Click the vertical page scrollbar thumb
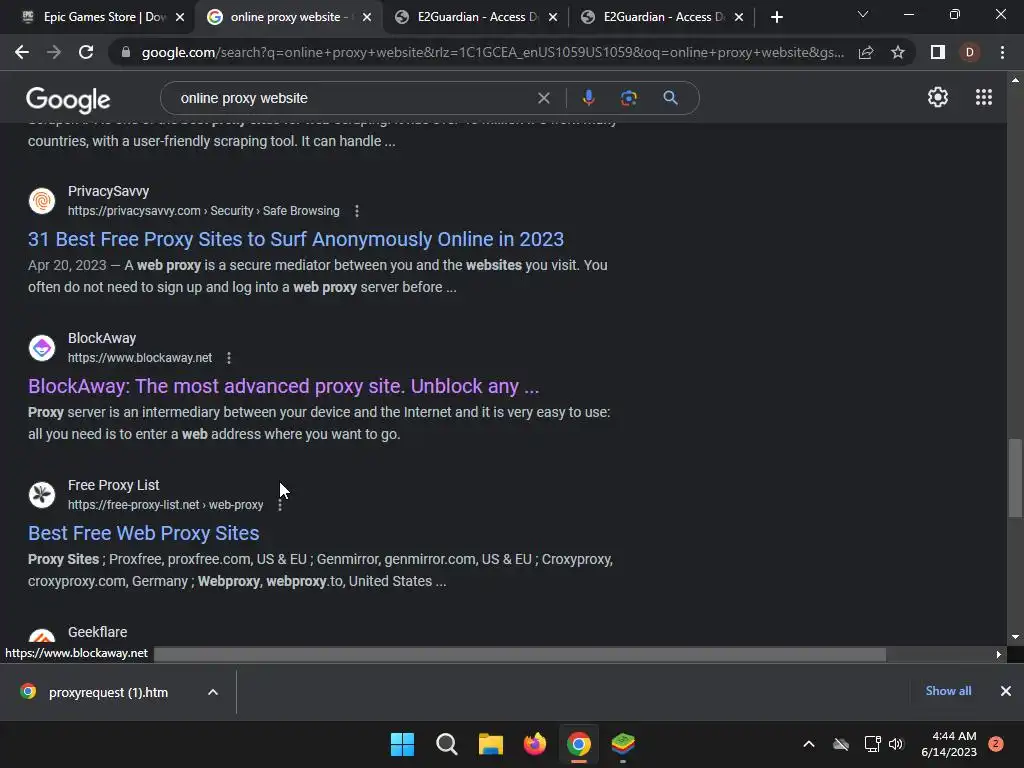 pos(1015,477)
